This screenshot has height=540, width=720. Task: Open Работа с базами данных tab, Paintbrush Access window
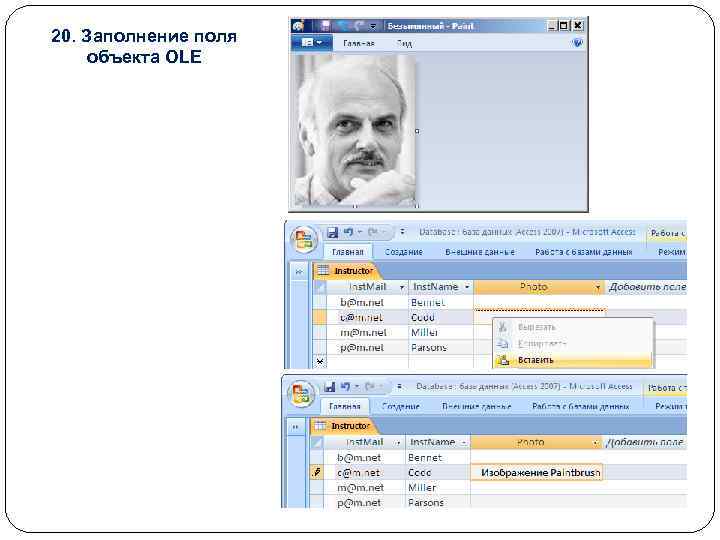coord(581,406)
